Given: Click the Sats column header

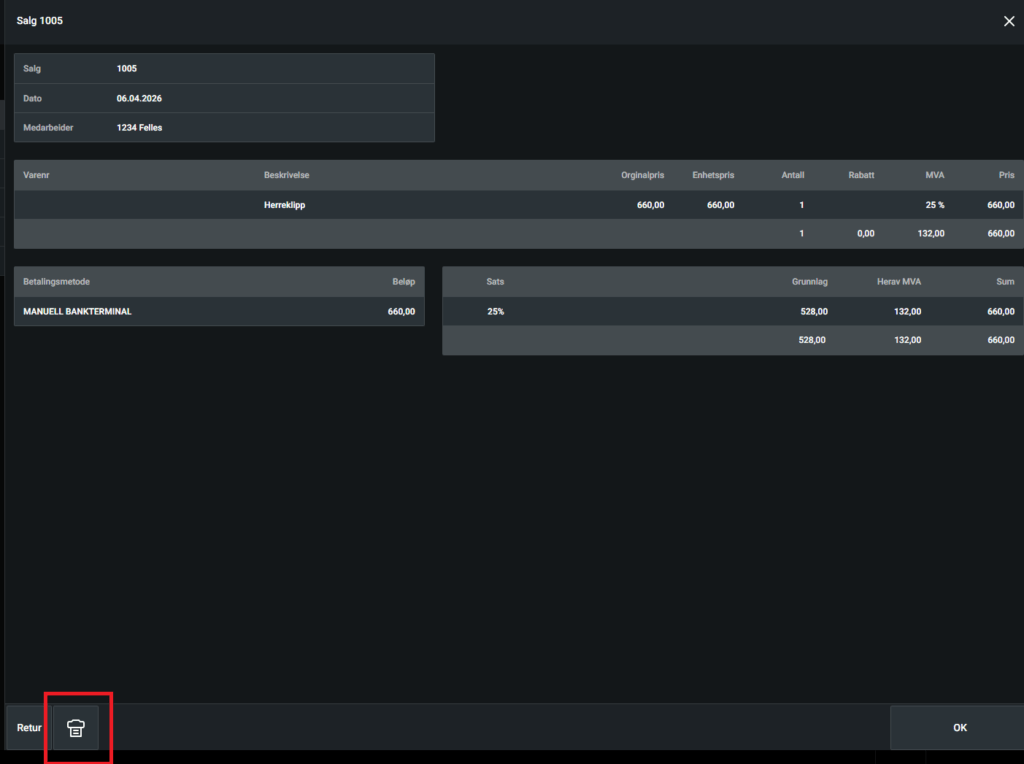Looking at the screenshot, I should click(x=495, y=282).
